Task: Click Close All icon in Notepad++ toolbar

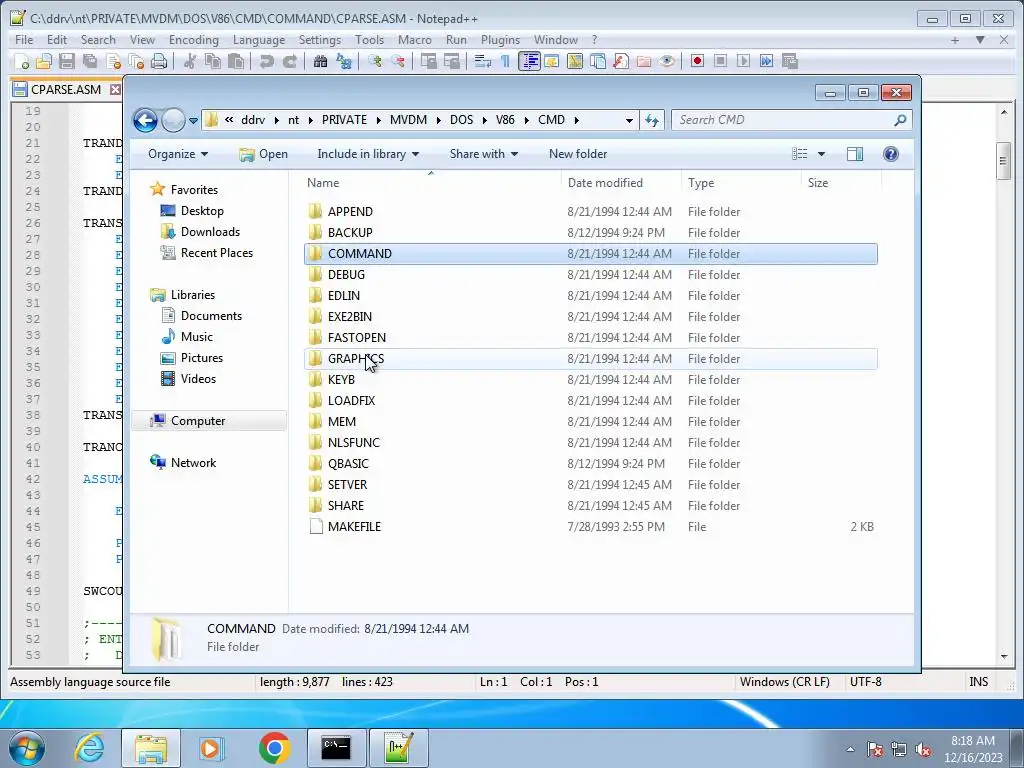Action: click(x=136, y=61)
